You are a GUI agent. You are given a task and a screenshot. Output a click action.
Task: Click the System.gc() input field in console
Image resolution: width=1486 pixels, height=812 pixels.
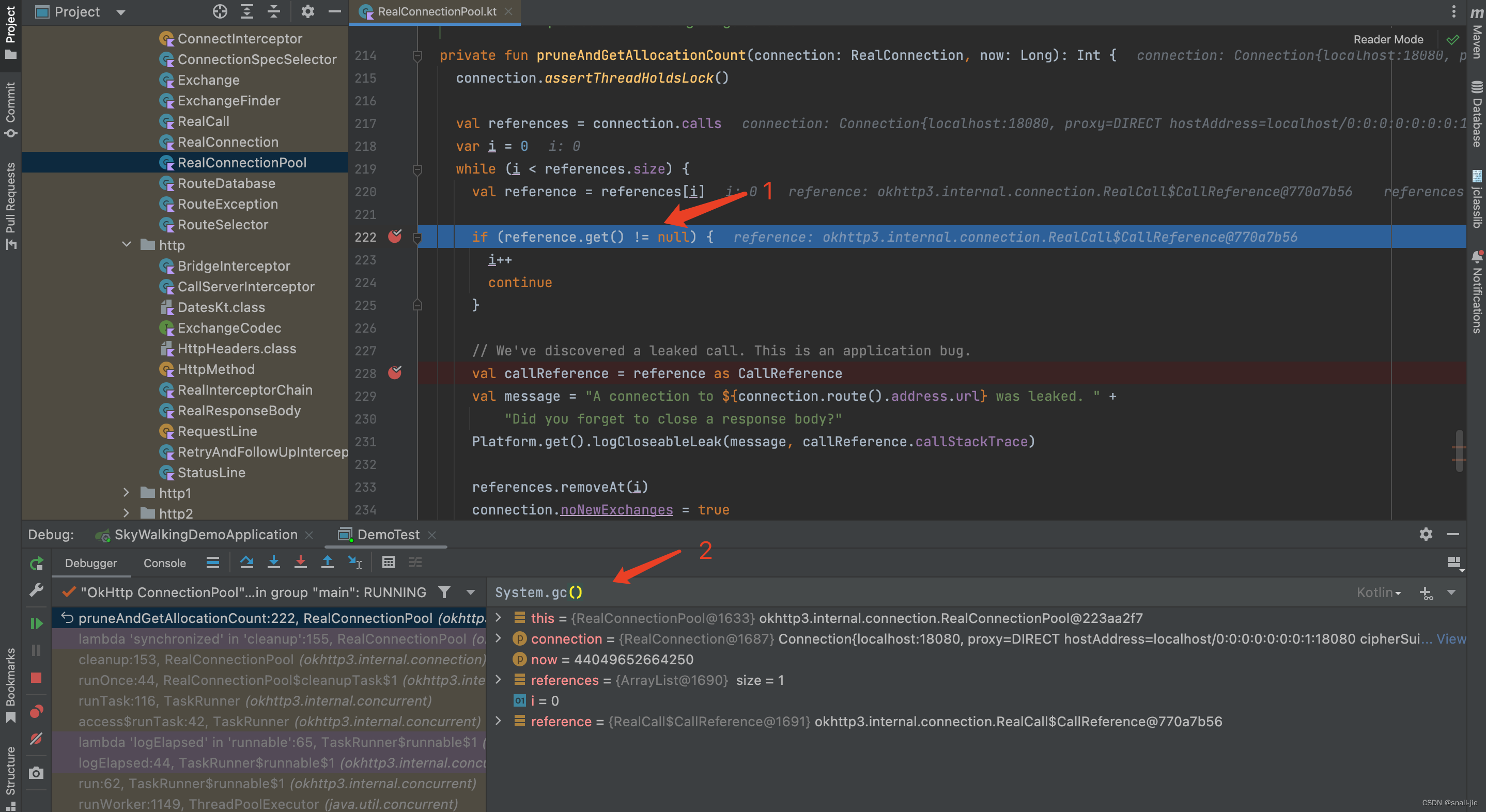pos(538,591)
